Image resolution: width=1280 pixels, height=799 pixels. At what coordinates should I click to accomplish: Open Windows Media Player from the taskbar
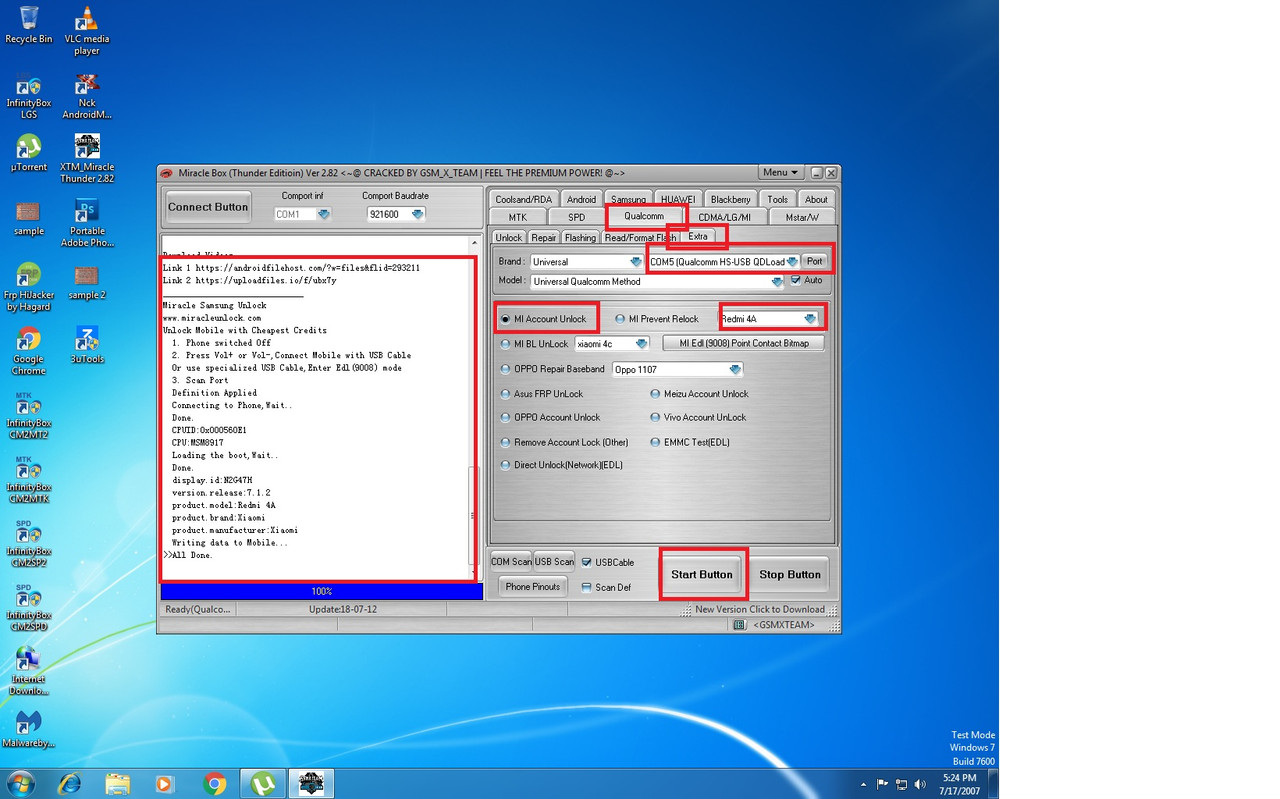[x=165, y=783]
